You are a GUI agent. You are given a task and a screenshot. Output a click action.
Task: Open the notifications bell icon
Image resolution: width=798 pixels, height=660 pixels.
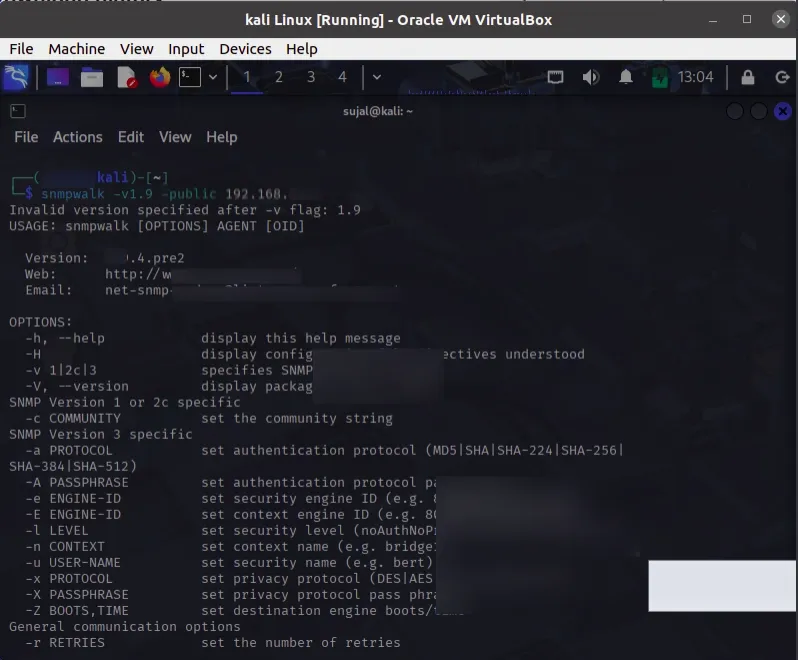tap(625, 77)
